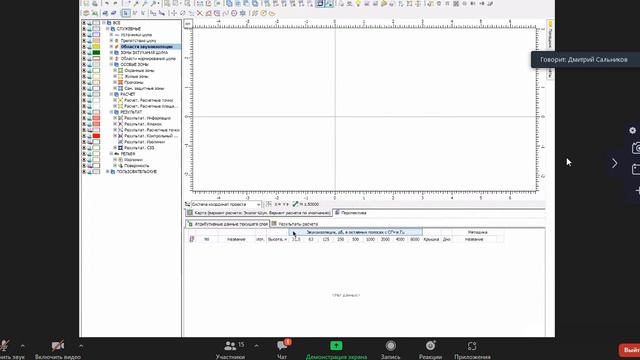Image resolution: width=640 pixels, height=360 pixels.
Task: Click the table options icon left of the № column
Action: tap(192, 239)
